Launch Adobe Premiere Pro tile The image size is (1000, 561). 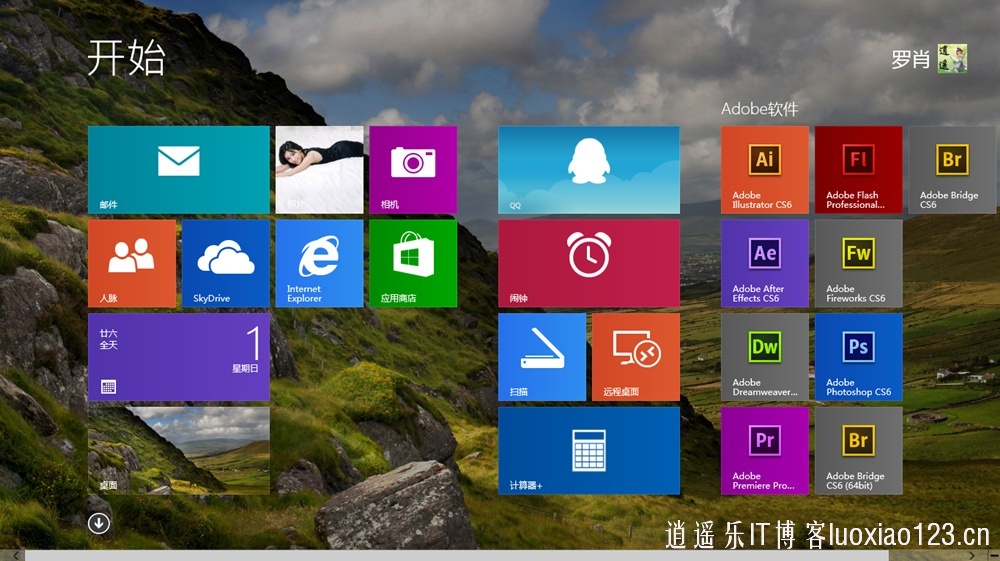[x=765, y=451]
